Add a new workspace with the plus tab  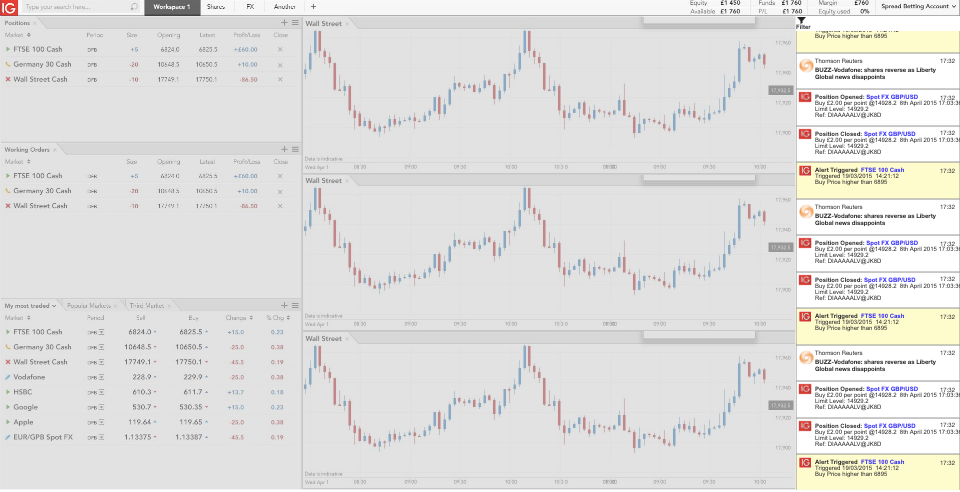click(x=313, y=7)
